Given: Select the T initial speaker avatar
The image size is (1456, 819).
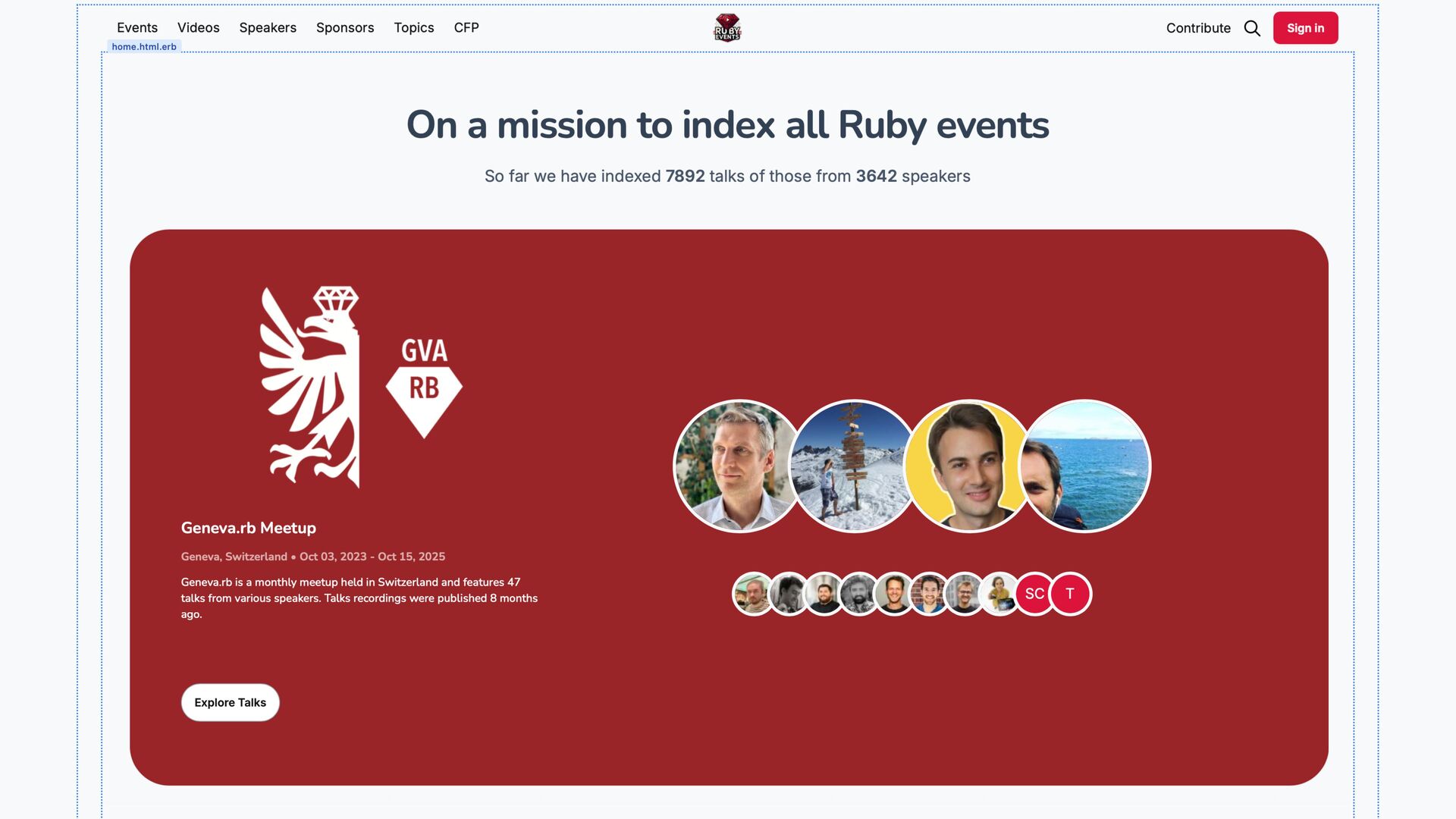Looking at the screenshot, I should point(1070,594).
